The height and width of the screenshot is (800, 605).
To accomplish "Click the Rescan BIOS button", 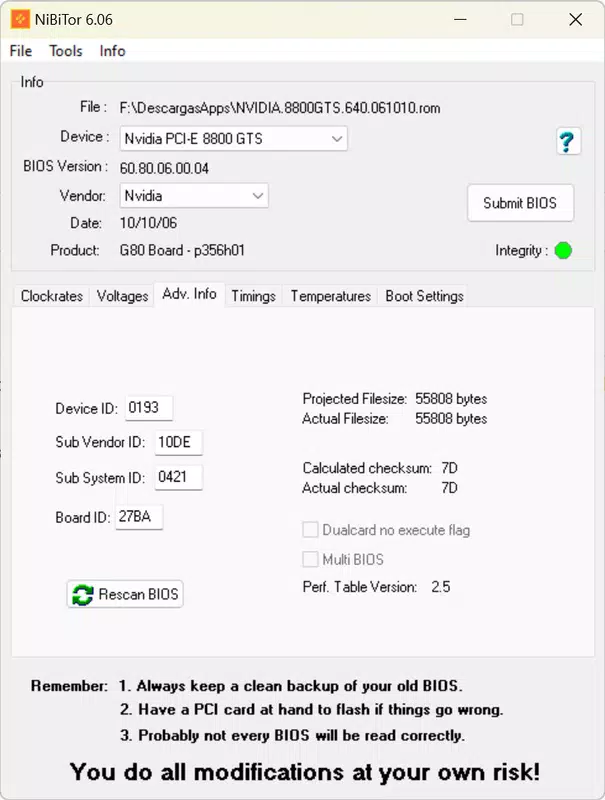I will coord(125,594).
